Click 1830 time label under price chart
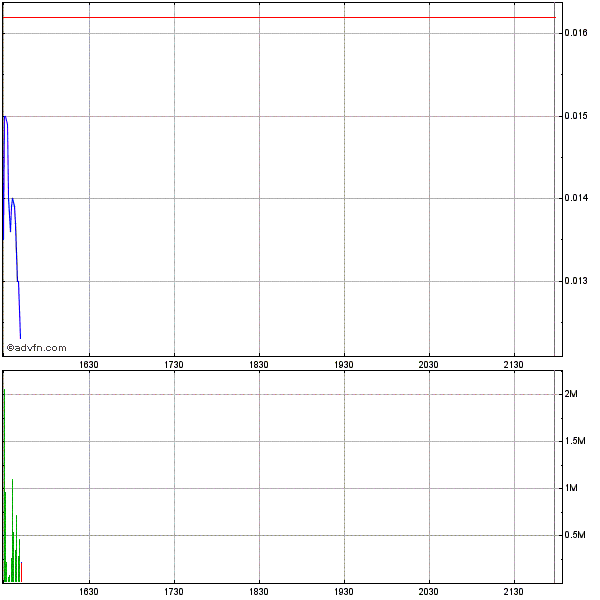This screenshot has width=600, height=600. tap(259, 365)
